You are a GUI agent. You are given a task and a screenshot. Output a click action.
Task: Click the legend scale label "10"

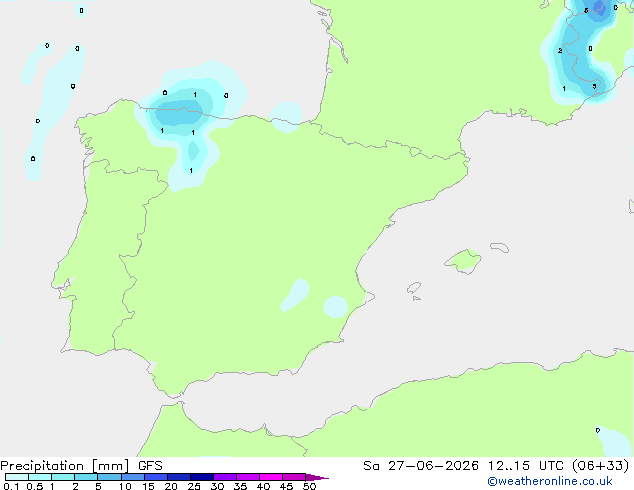tap(125, 486)
